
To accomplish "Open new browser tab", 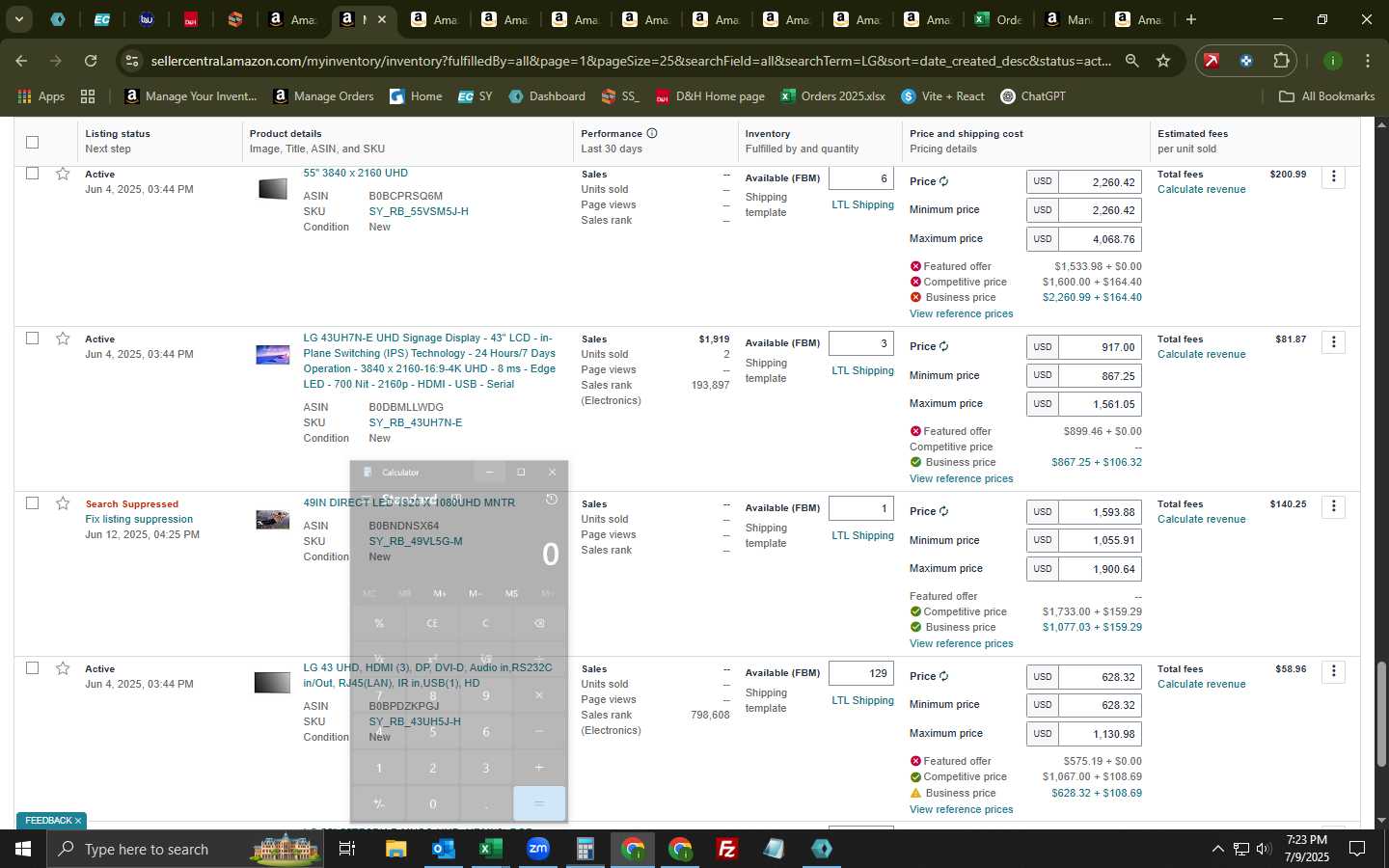I will click(1191, 19).
